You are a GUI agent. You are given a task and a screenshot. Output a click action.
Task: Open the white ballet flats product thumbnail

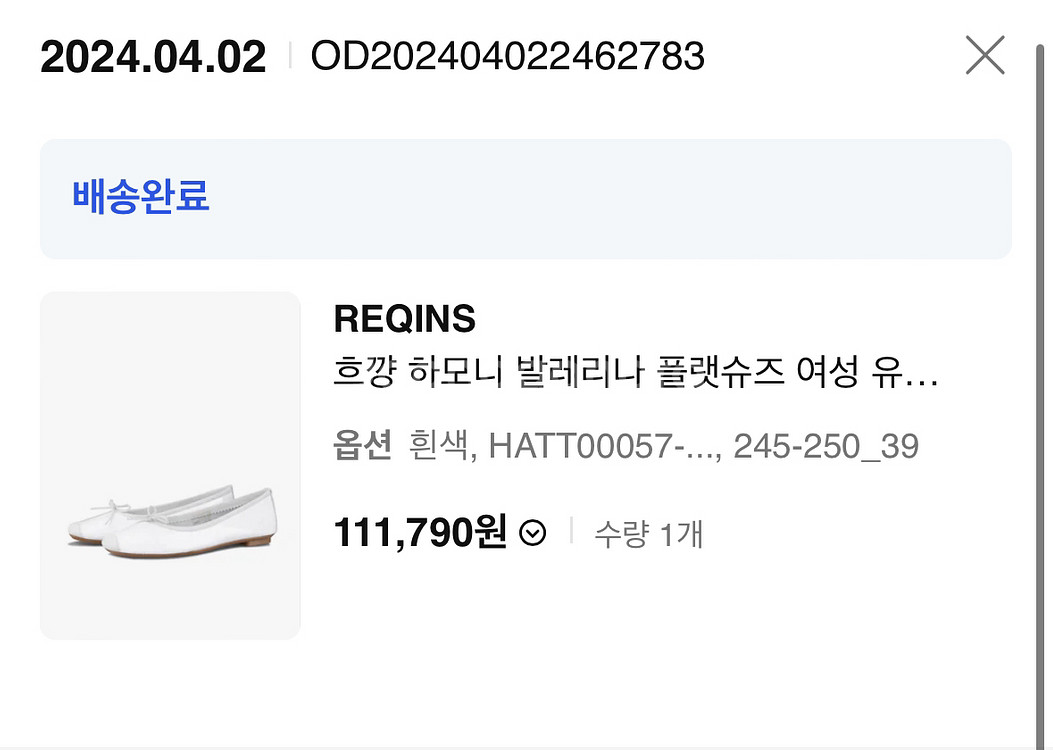170,465
